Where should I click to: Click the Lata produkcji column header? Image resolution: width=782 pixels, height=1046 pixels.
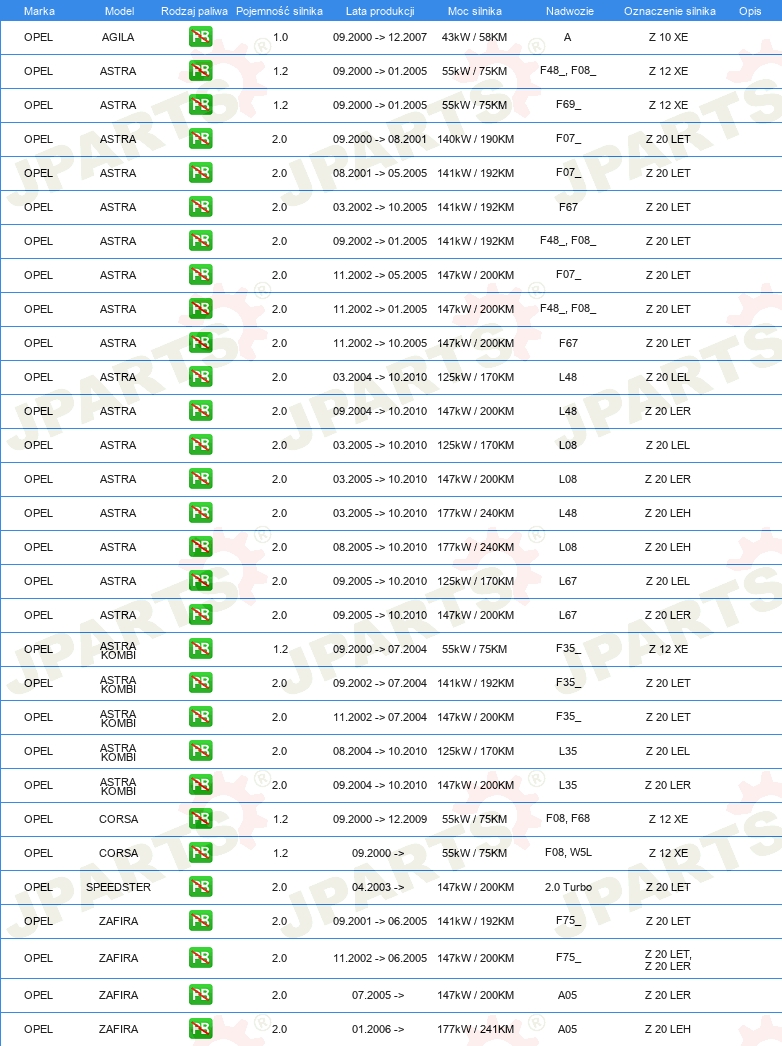click(x=380, y=11)
